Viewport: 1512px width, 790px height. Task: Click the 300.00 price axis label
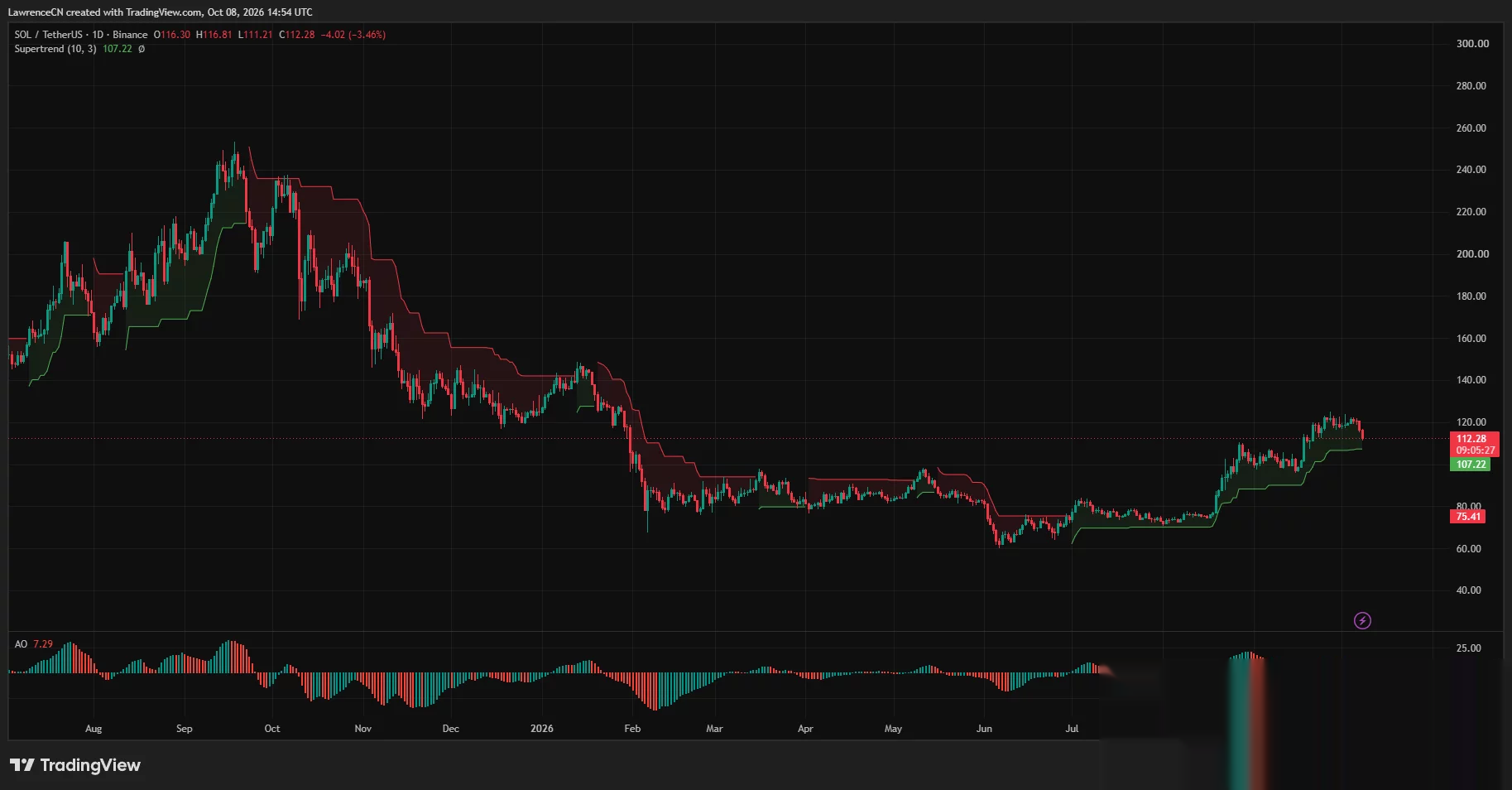1472,44
